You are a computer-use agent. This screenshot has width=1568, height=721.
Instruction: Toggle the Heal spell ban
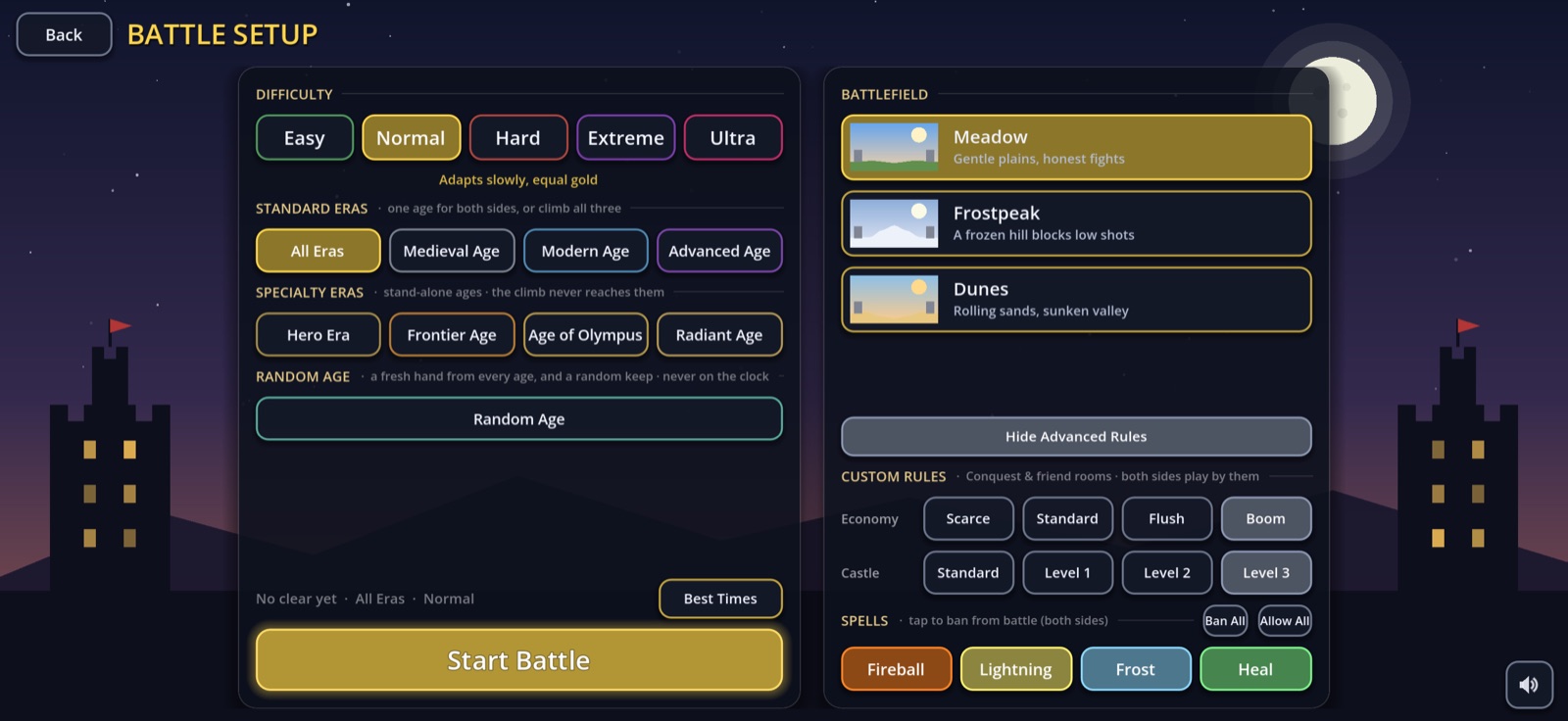click(1256, 669)
